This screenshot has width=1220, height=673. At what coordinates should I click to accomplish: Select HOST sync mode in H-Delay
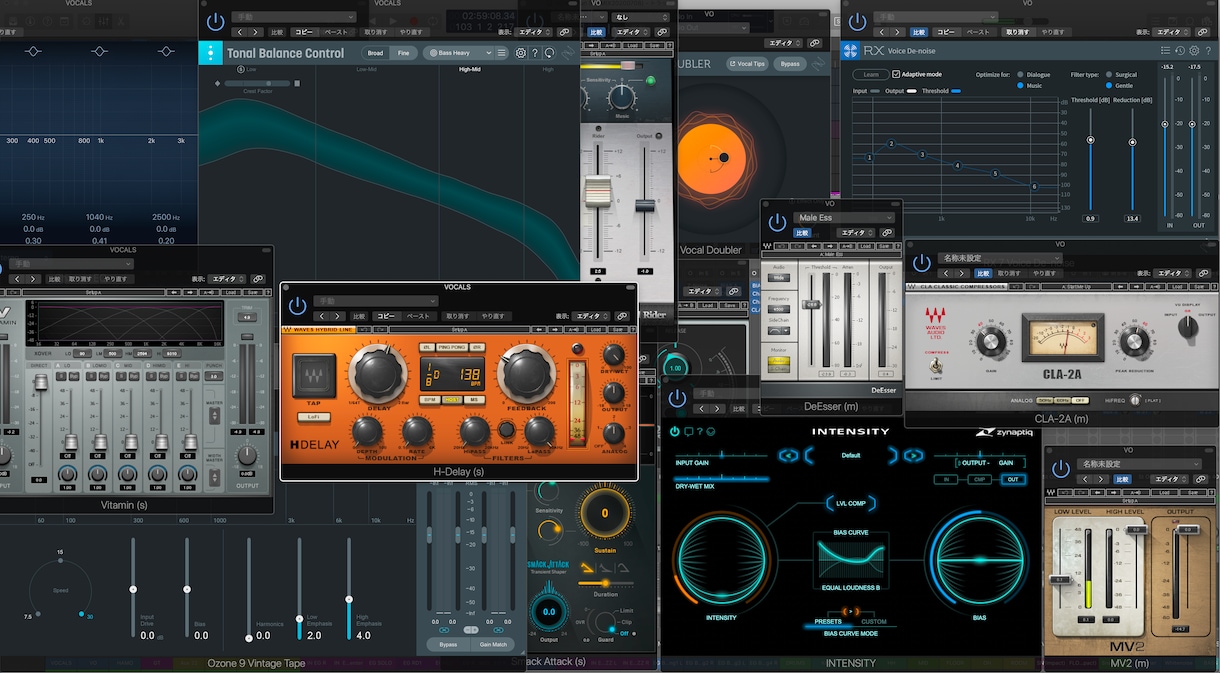[x=452, y=399]
